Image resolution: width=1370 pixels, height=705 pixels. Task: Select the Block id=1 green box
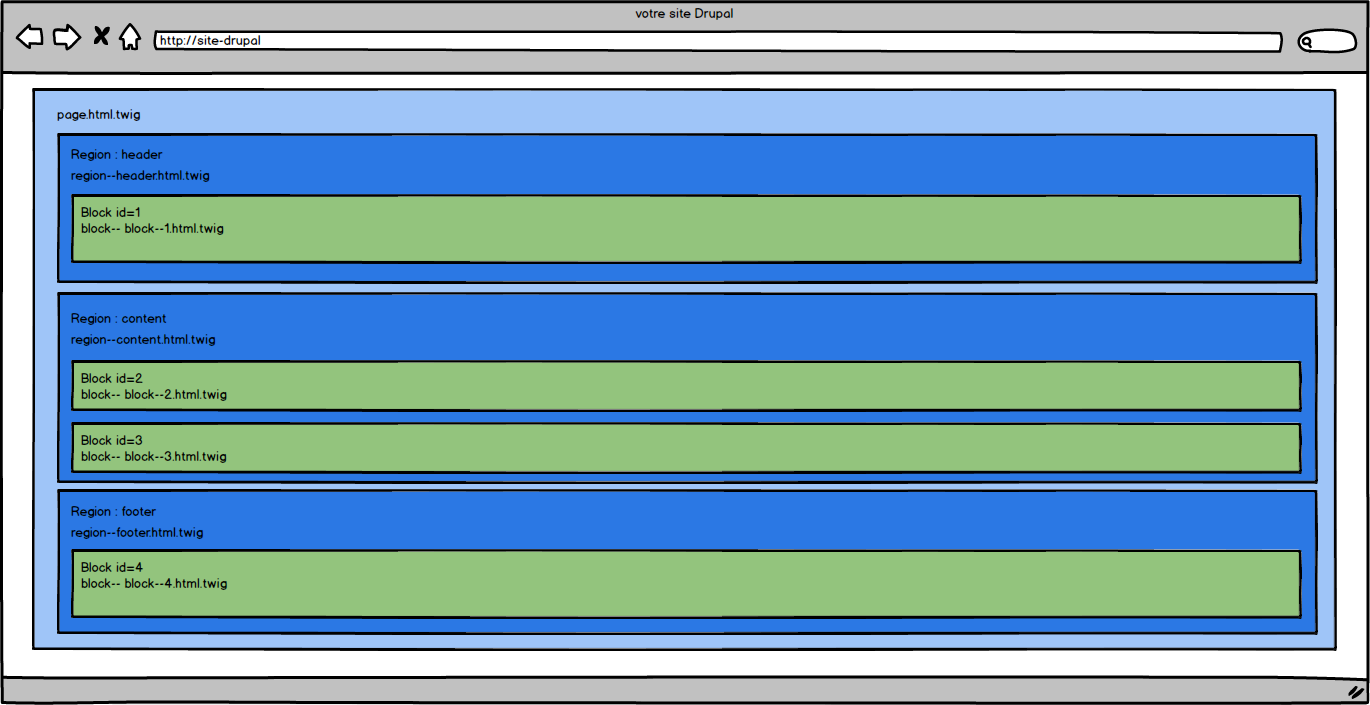[686, 229]
